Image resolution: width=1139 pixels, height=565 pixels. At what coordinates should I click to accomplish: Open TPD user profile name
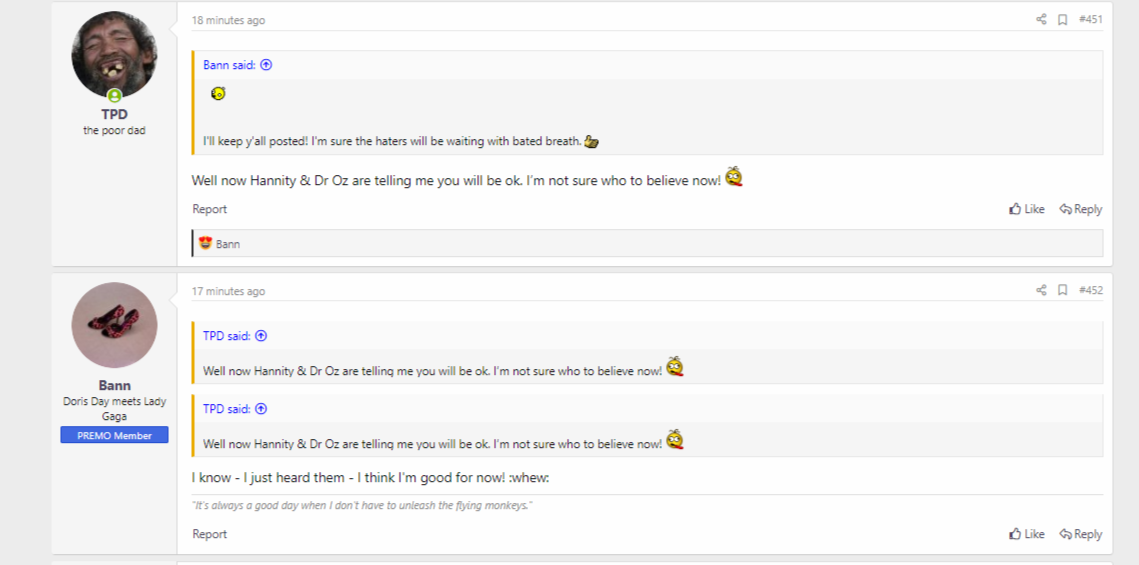[114, 114]
